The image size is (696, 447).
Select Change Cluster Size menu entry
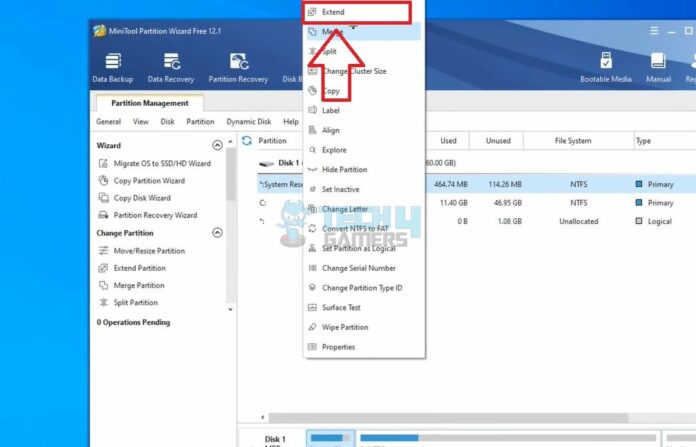[364, 71]
